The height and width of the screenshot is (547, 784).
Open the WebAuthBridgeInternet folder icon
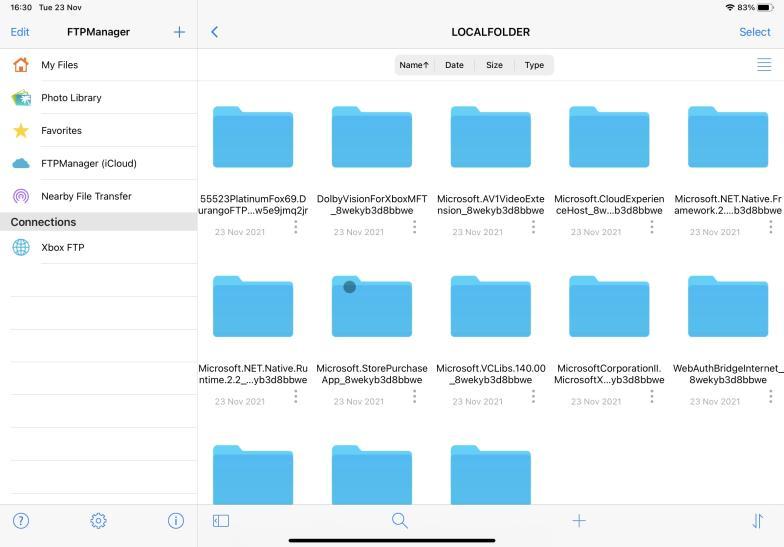pyautogui.click(x=728, y=306)
